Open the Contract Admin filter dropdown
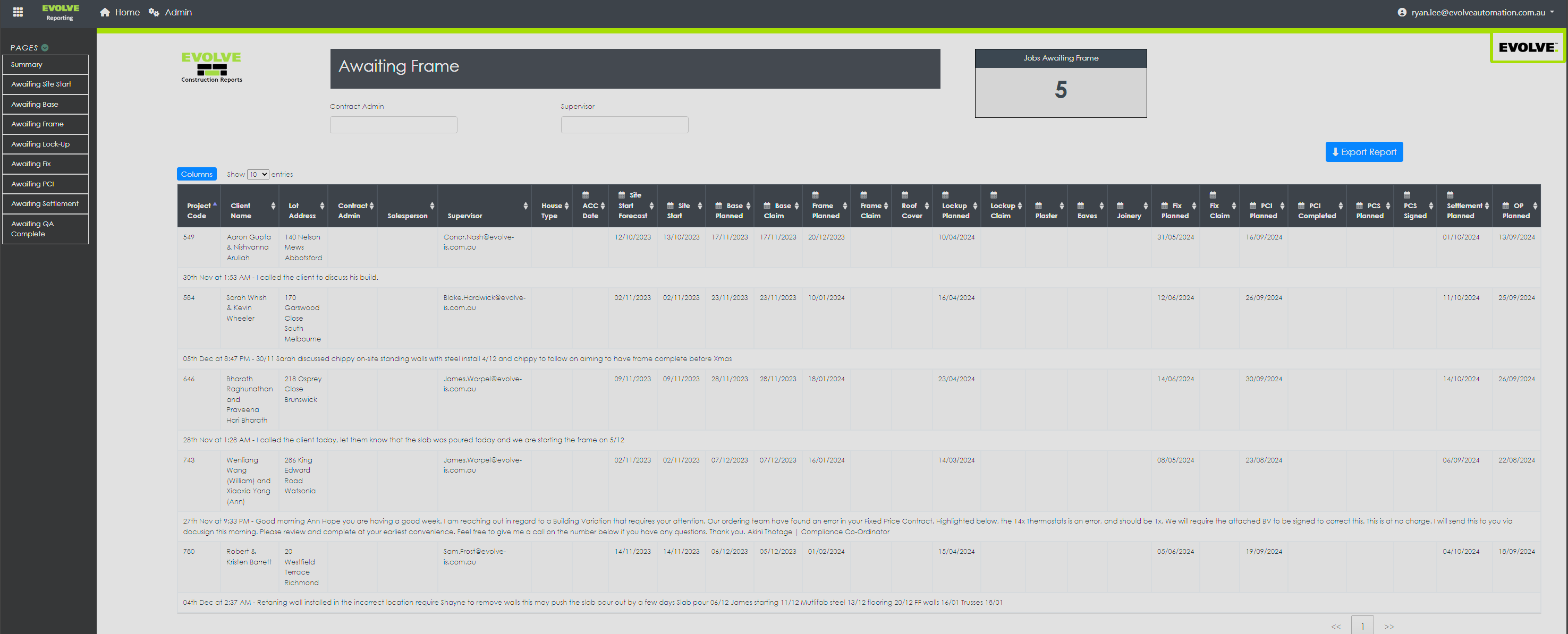 click(393, 125)
